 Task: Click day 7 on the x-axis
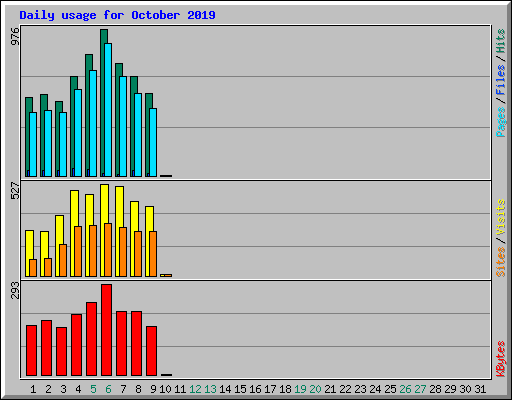(123, 389)
